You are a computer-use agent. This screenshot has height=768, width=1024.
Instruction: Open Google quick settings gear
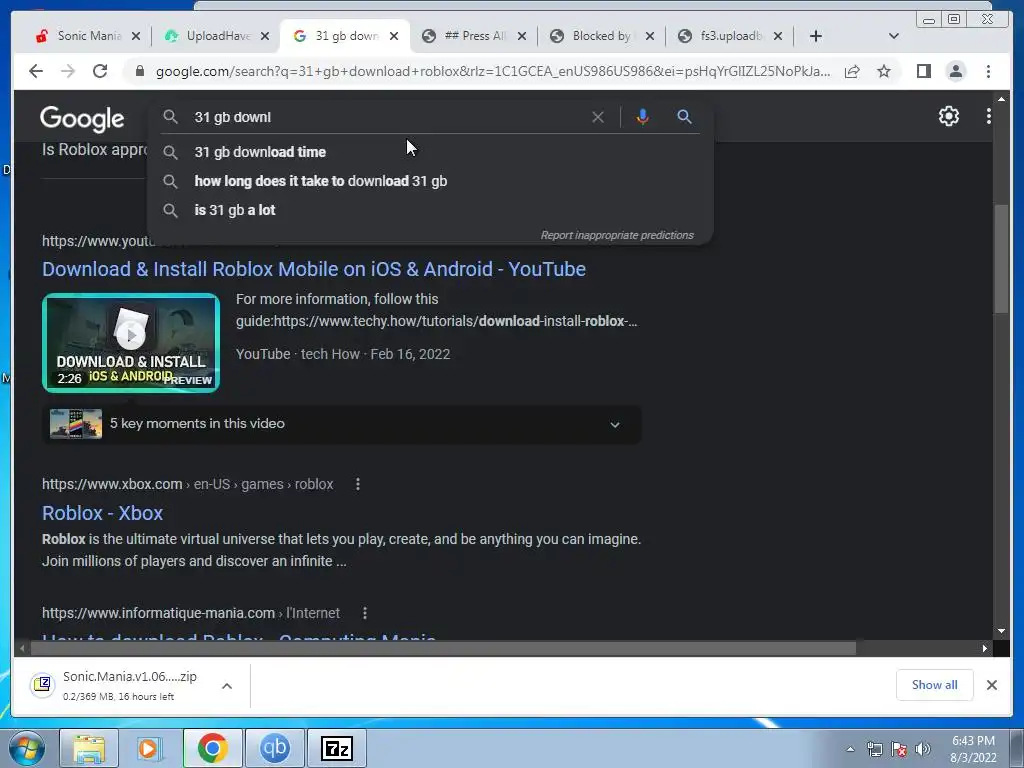[x=949, y=116]
